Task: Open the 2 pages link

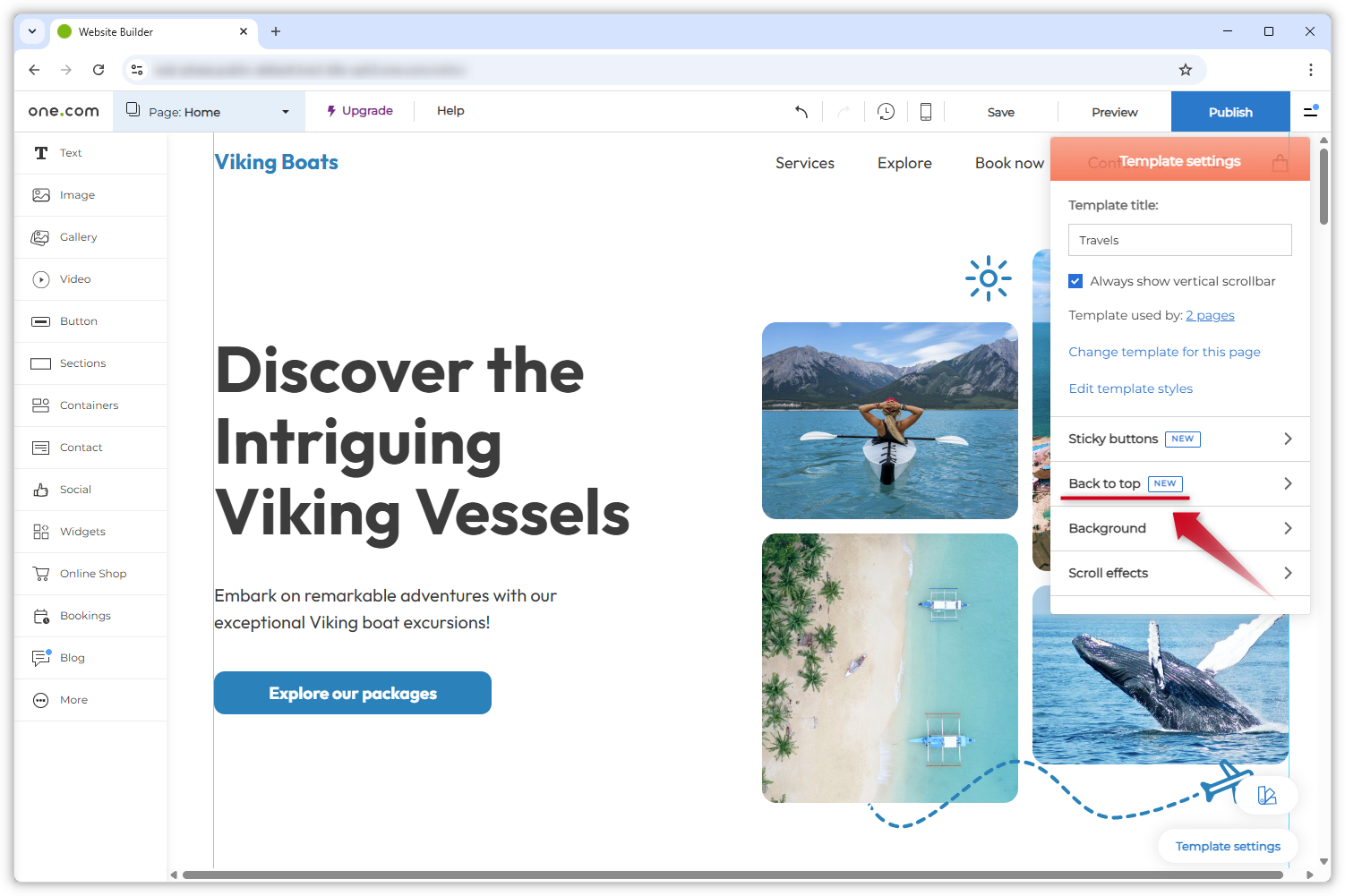Action: click(1210, 315)
